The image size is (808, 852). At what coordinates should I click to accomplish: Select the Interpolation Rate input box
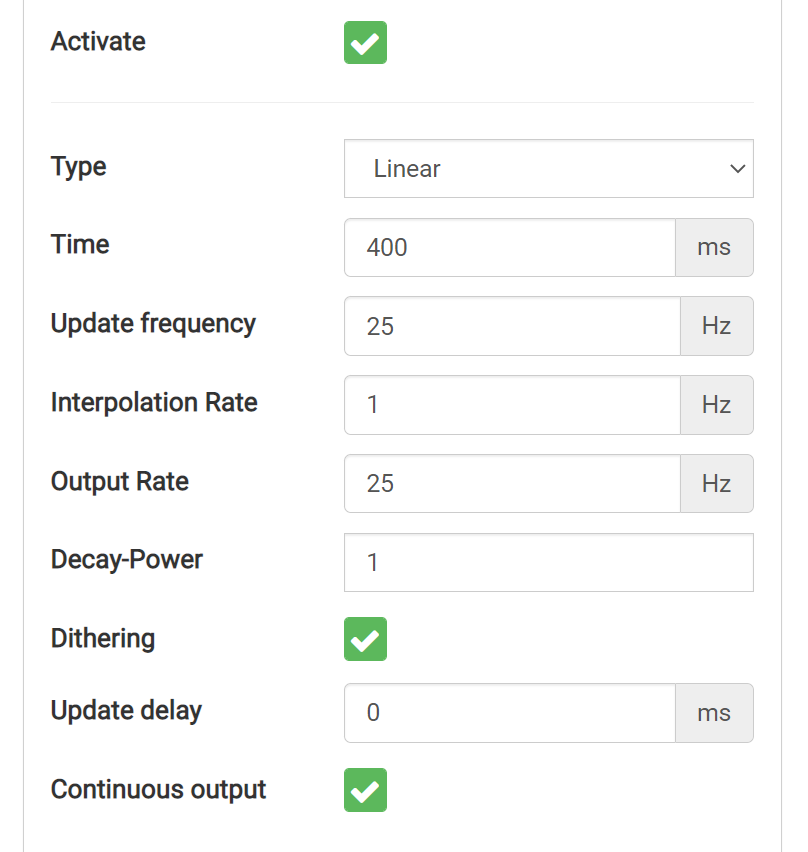point(512,405)
